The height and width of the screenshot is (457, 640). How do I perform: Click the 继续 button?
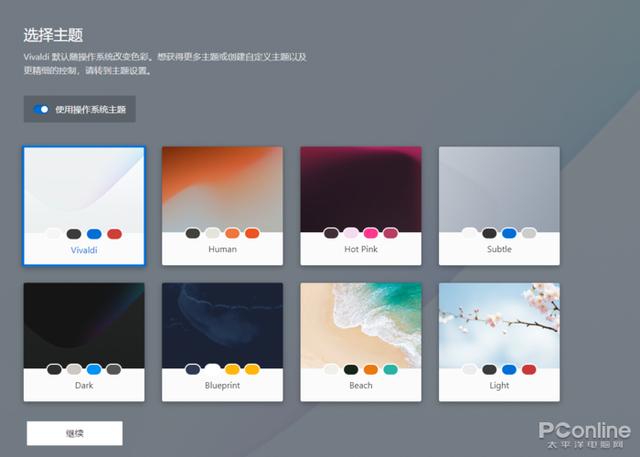75,433
